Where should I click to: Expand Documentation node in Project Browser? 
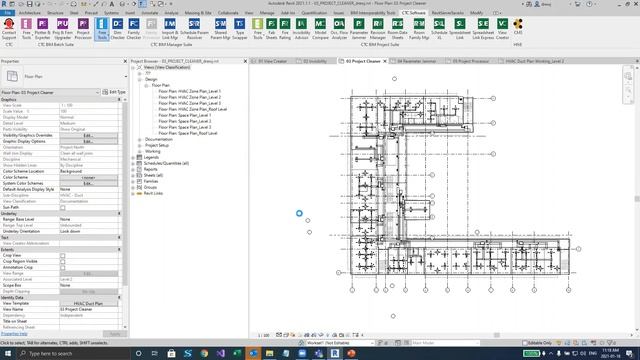[140, 139]
